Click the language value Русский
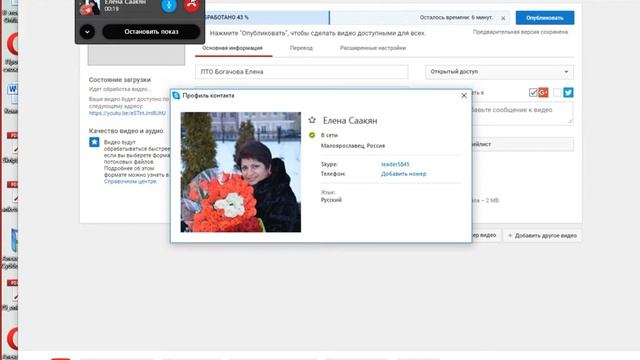The height and width of the screenshot is (360, 640). click(x=331, y=200)
